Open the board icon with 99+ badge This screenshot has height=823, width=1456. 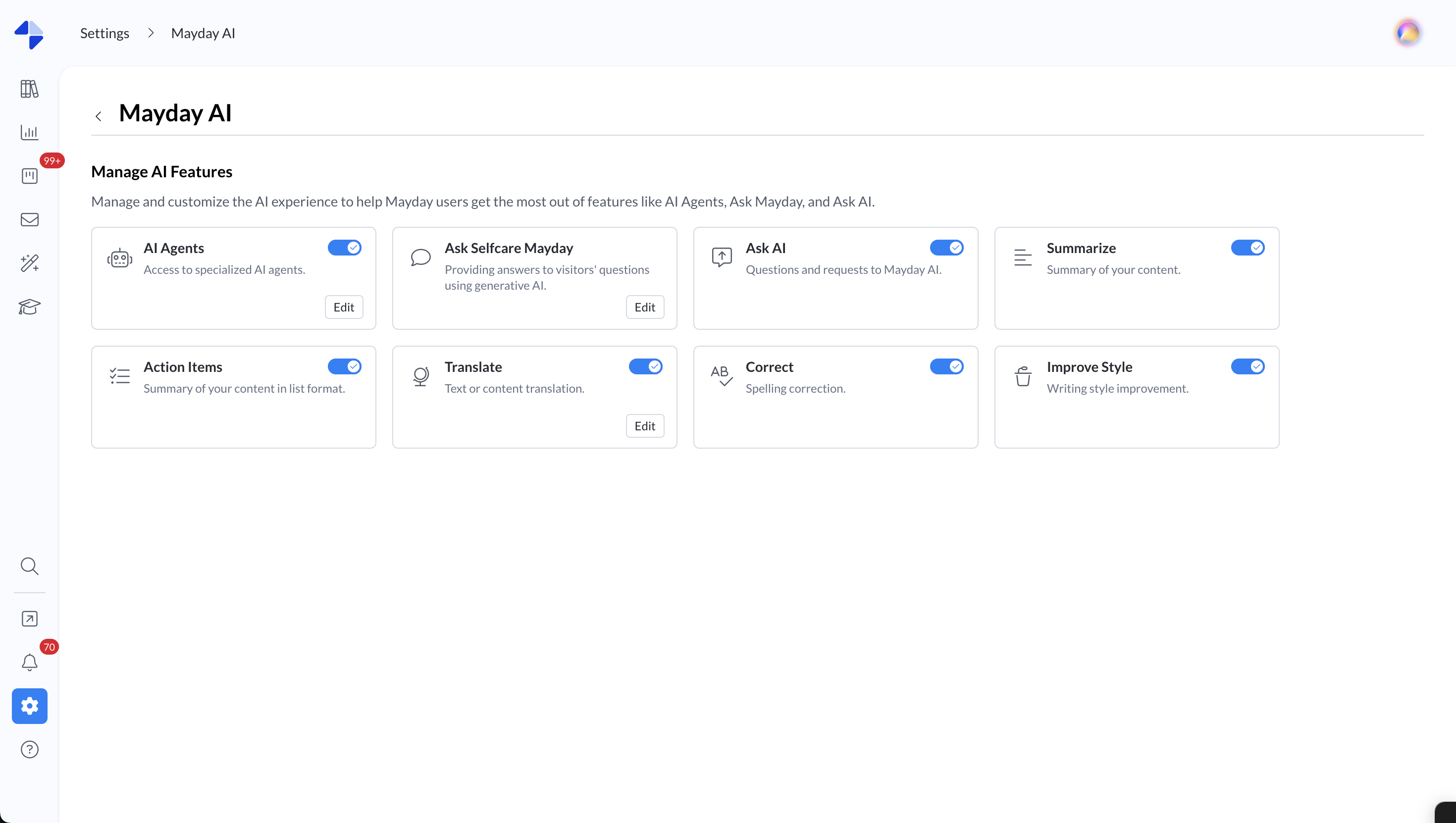29,176
